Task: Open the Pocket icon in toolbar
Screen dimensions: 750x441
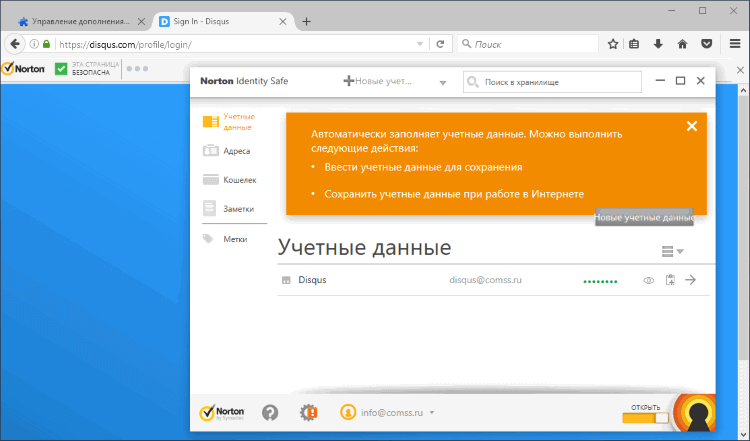Action: (706, 44)
